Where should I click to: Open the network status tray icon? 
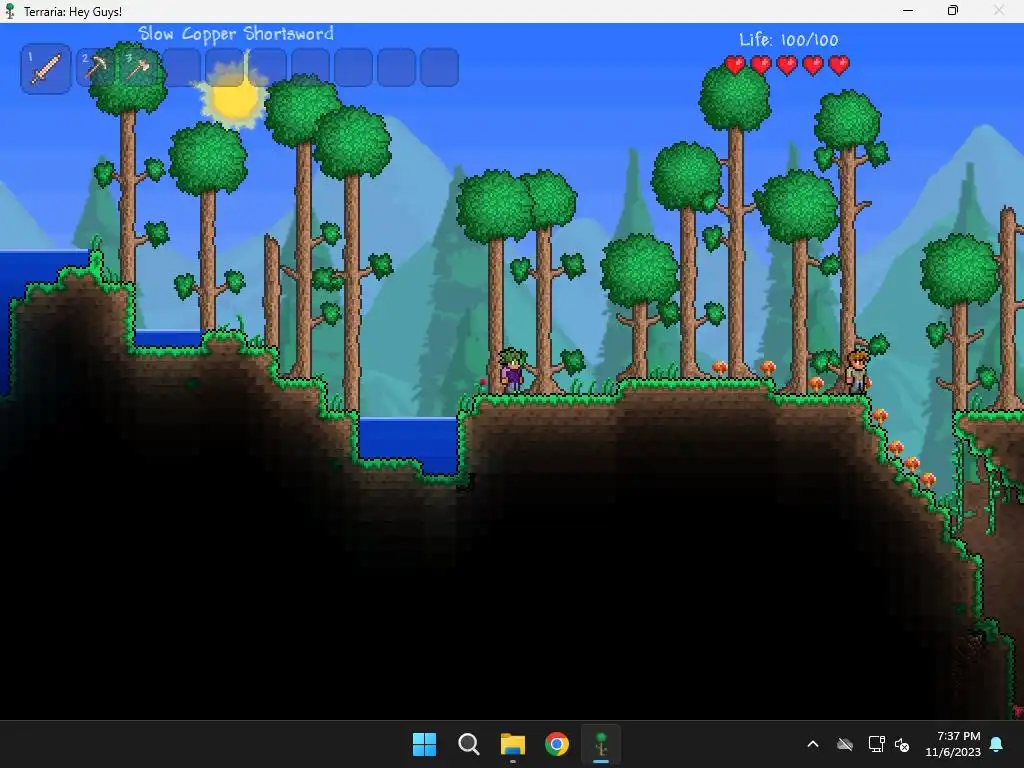tap(876, 744)
